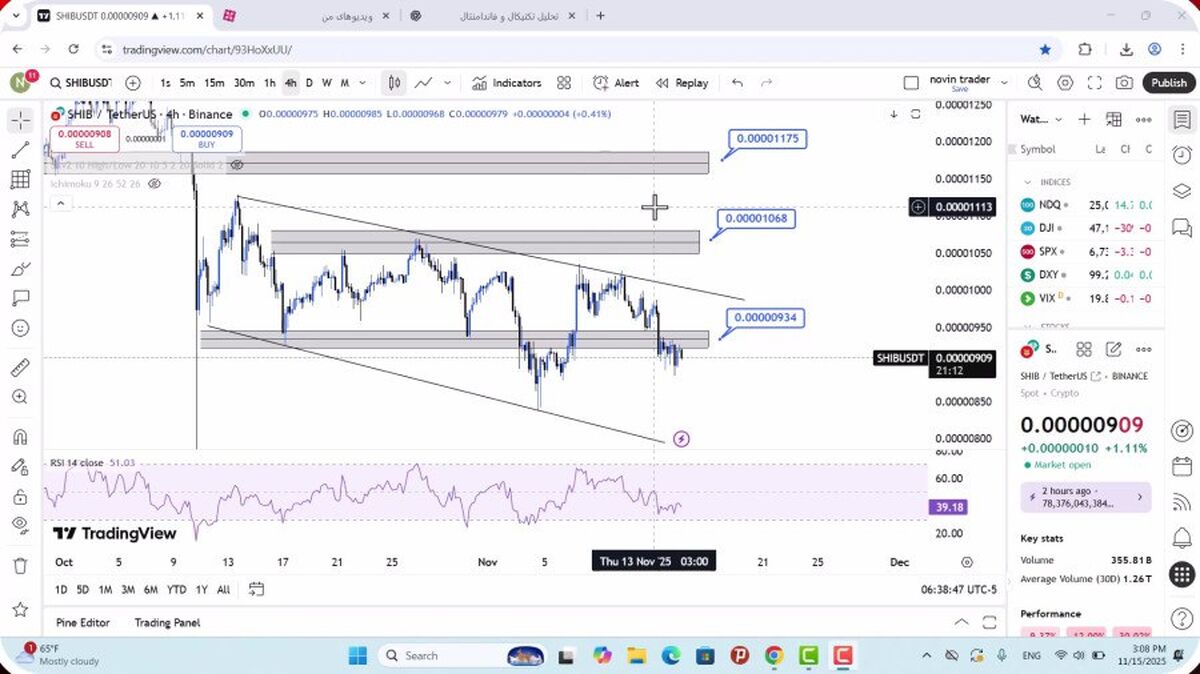Click the Windows Start button
1200x674 pixels.
(357, 656)
